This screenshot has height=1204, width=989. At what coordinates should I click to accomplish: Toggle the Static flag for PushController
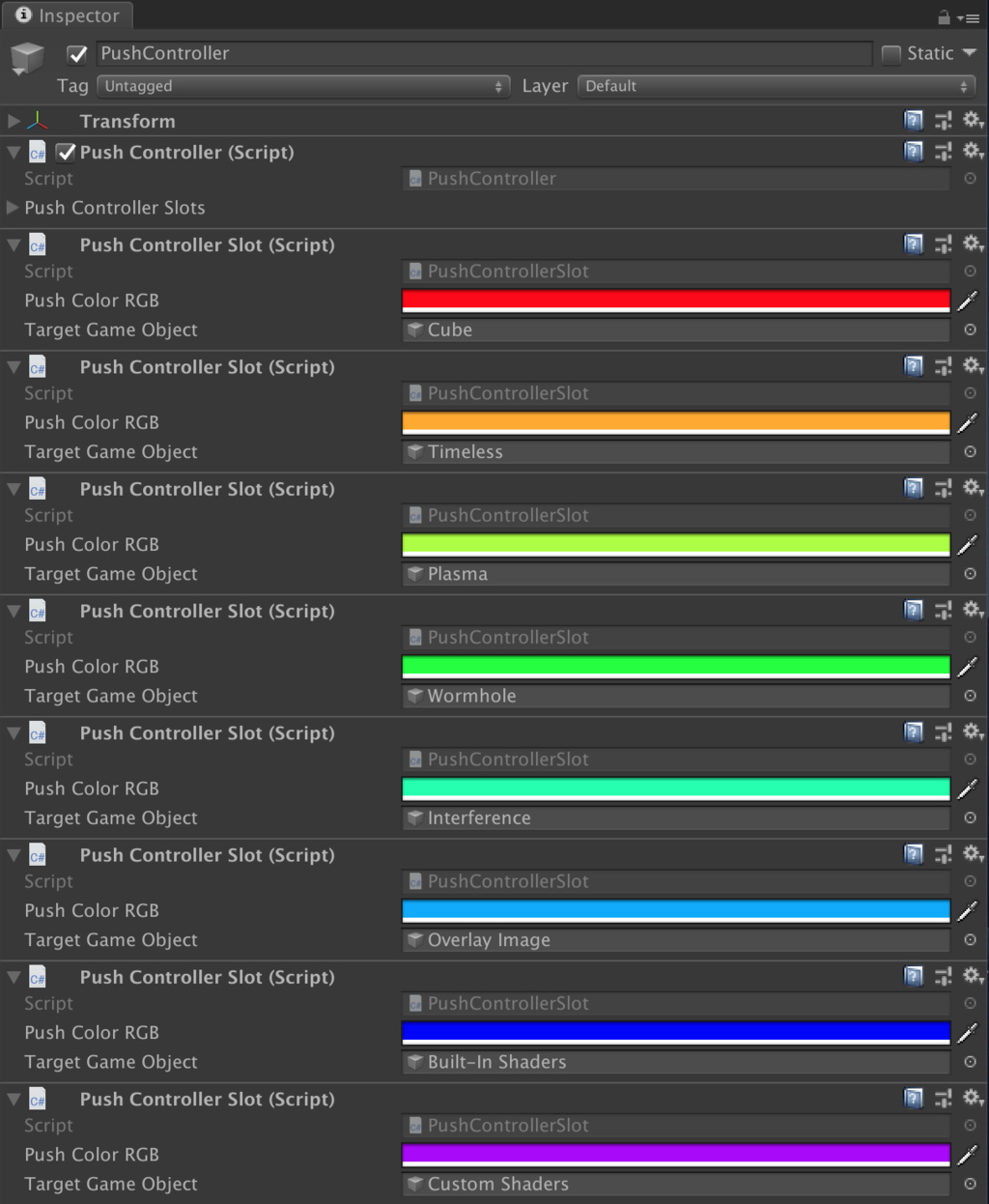click(x=890, y=54)
